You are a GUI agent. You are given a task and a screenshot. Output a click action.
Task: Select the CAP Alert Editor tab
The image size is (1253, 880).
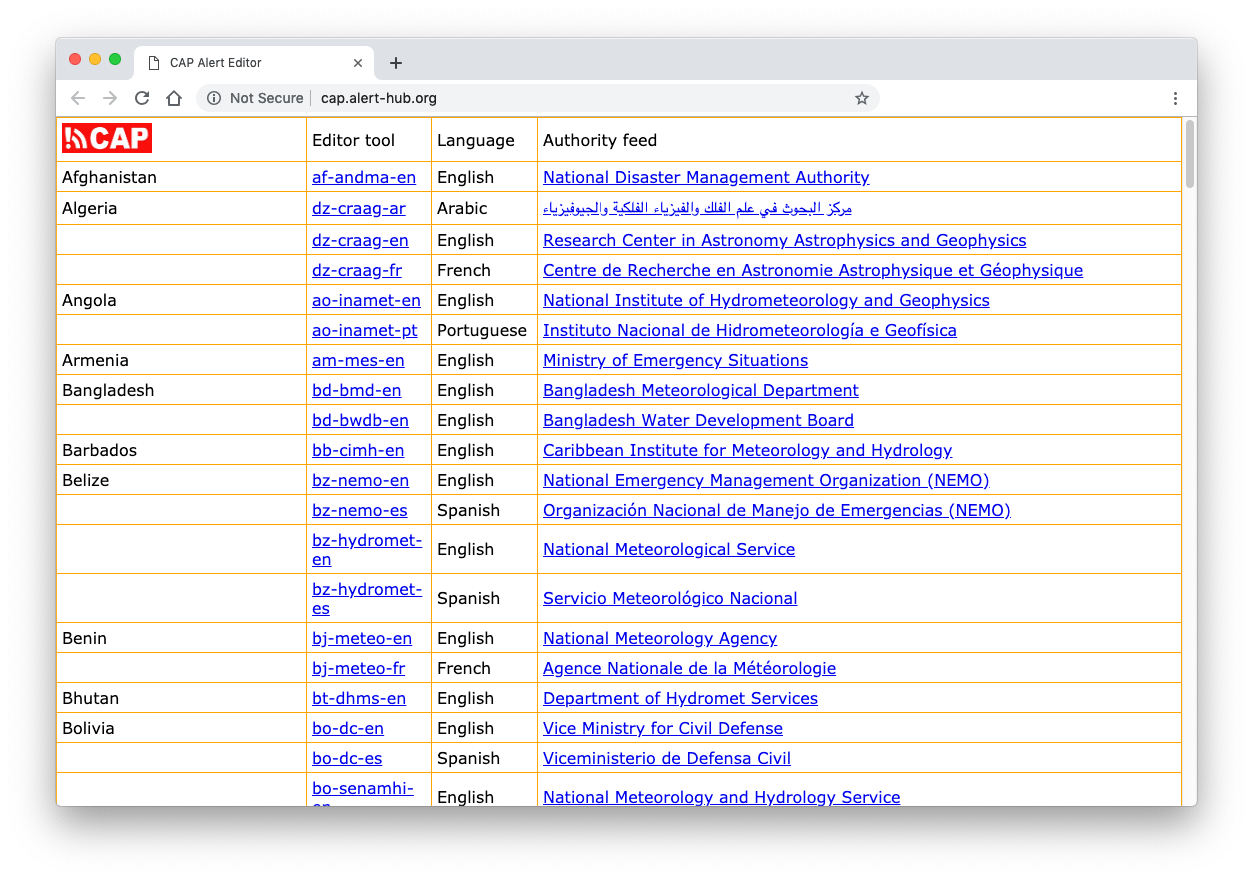[x=255, y=62]
